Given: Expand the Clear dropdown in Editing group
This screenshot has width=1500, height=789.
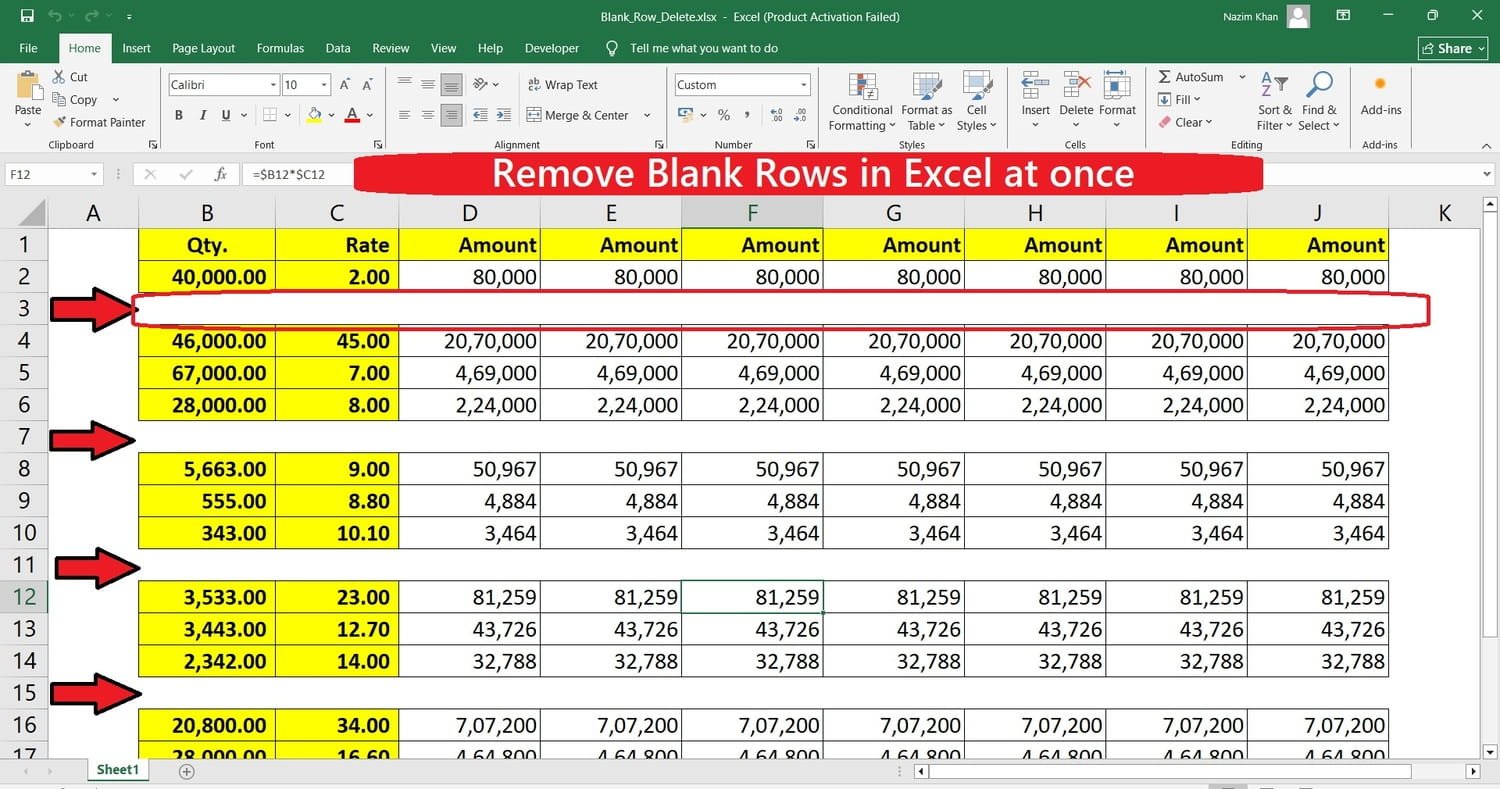Looking at the screenshot, I should [1209, 122].
